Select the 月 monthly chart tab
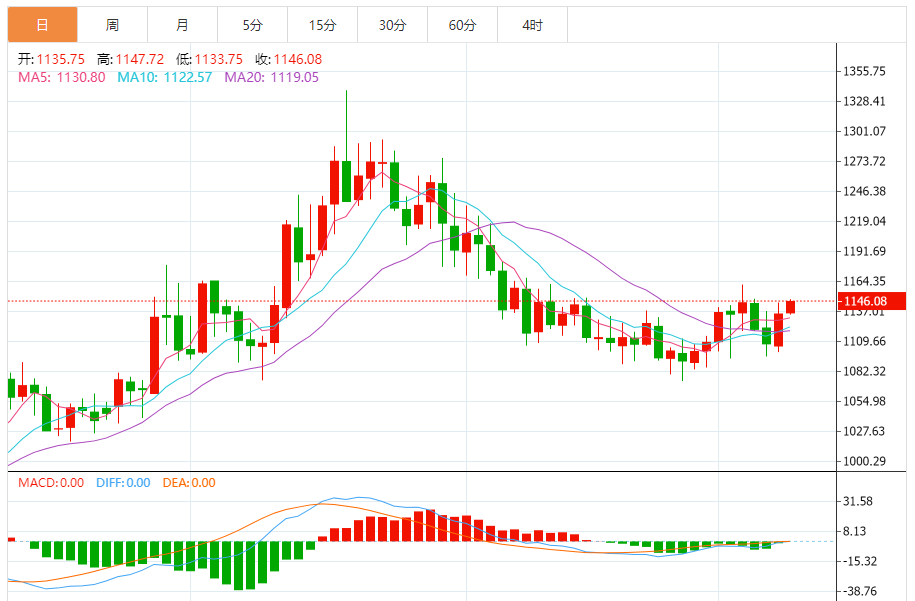915x601 pixels. point(181,25)
